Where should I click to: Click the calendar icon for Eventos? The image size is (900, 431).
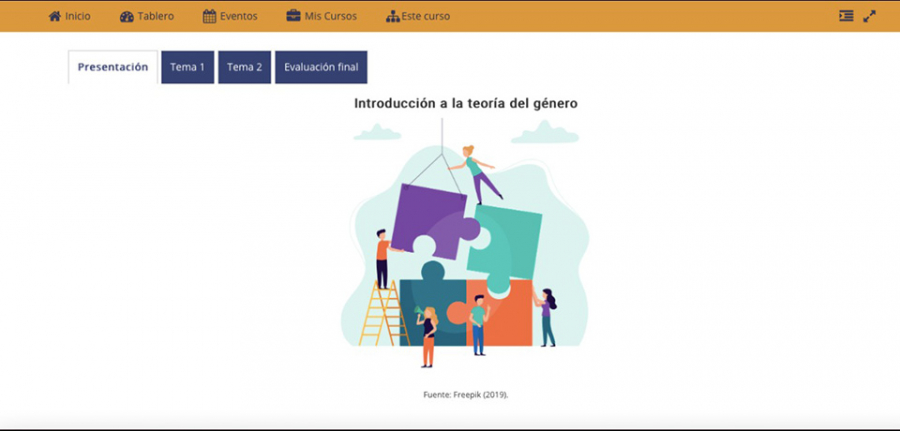point(210,17)
